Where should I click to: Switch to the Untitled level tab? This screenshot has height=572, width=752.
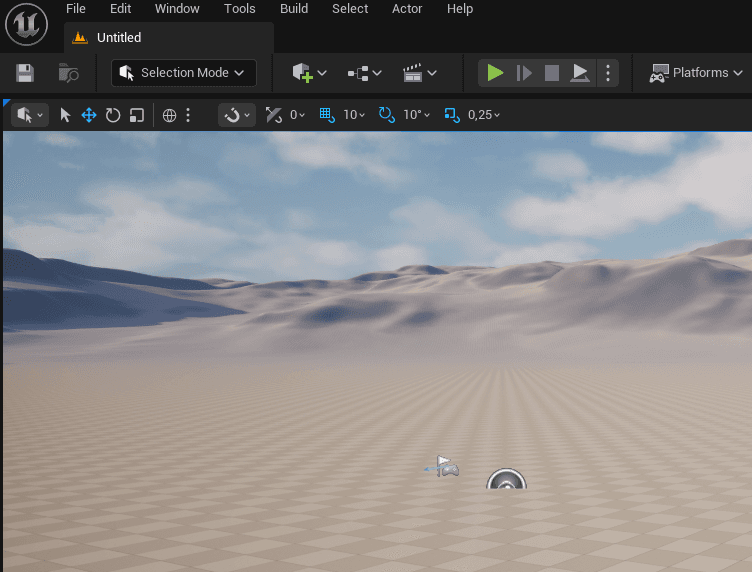pos(118,38)
